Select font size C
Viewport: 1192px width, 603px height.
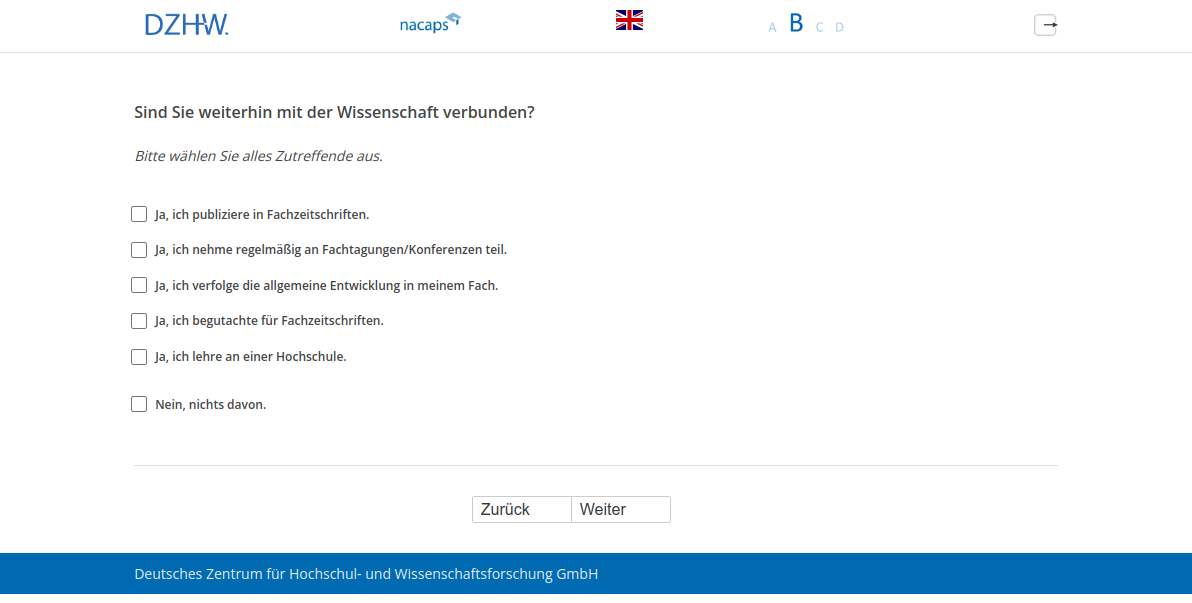pyautogui.click(x=819, y=28)
